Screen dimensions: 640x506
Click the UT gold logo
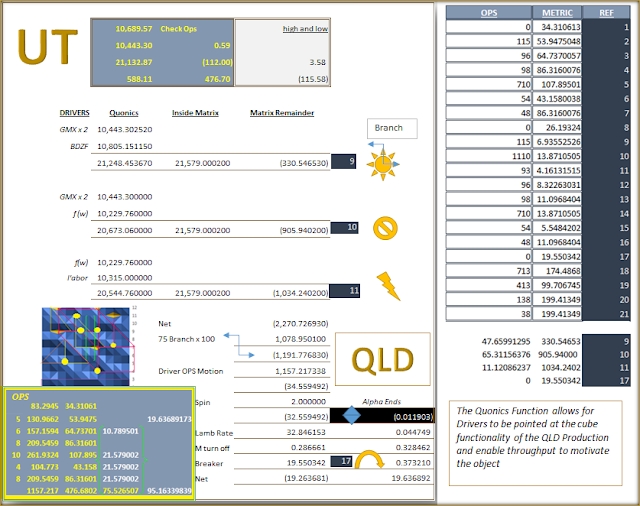point(48,47)
